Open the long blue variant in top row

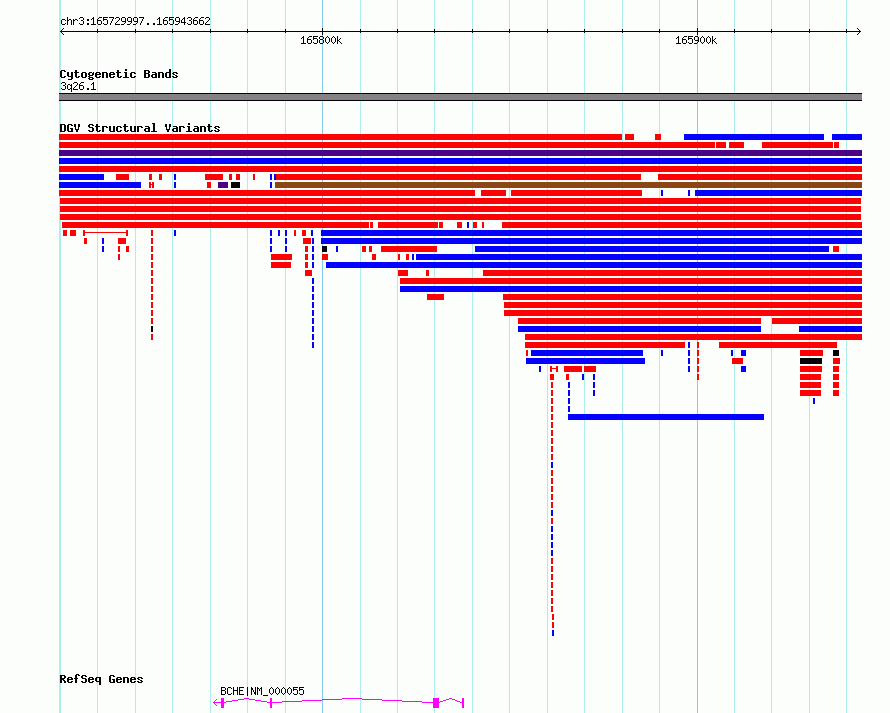754,137
